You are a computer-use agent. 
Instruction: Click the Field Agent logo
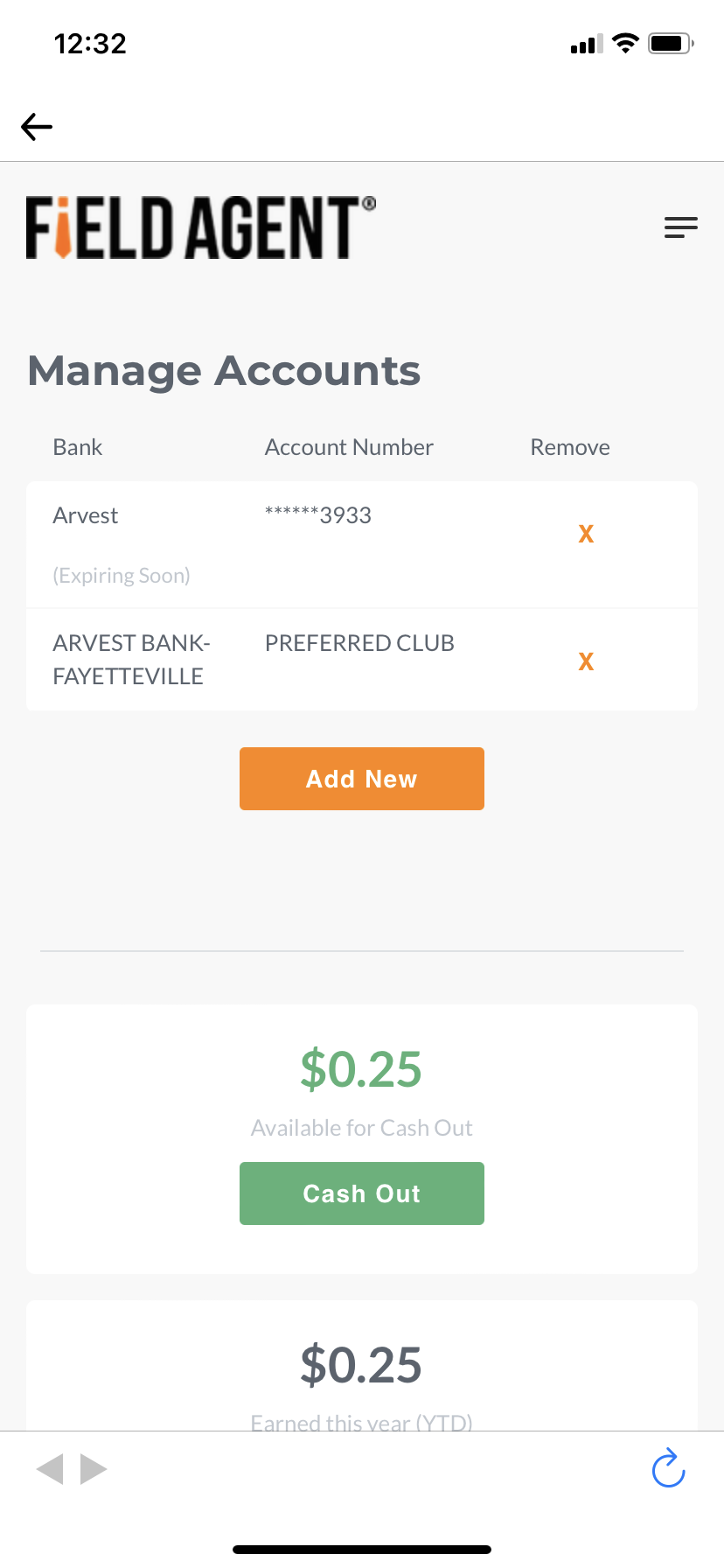pos(201,227)
